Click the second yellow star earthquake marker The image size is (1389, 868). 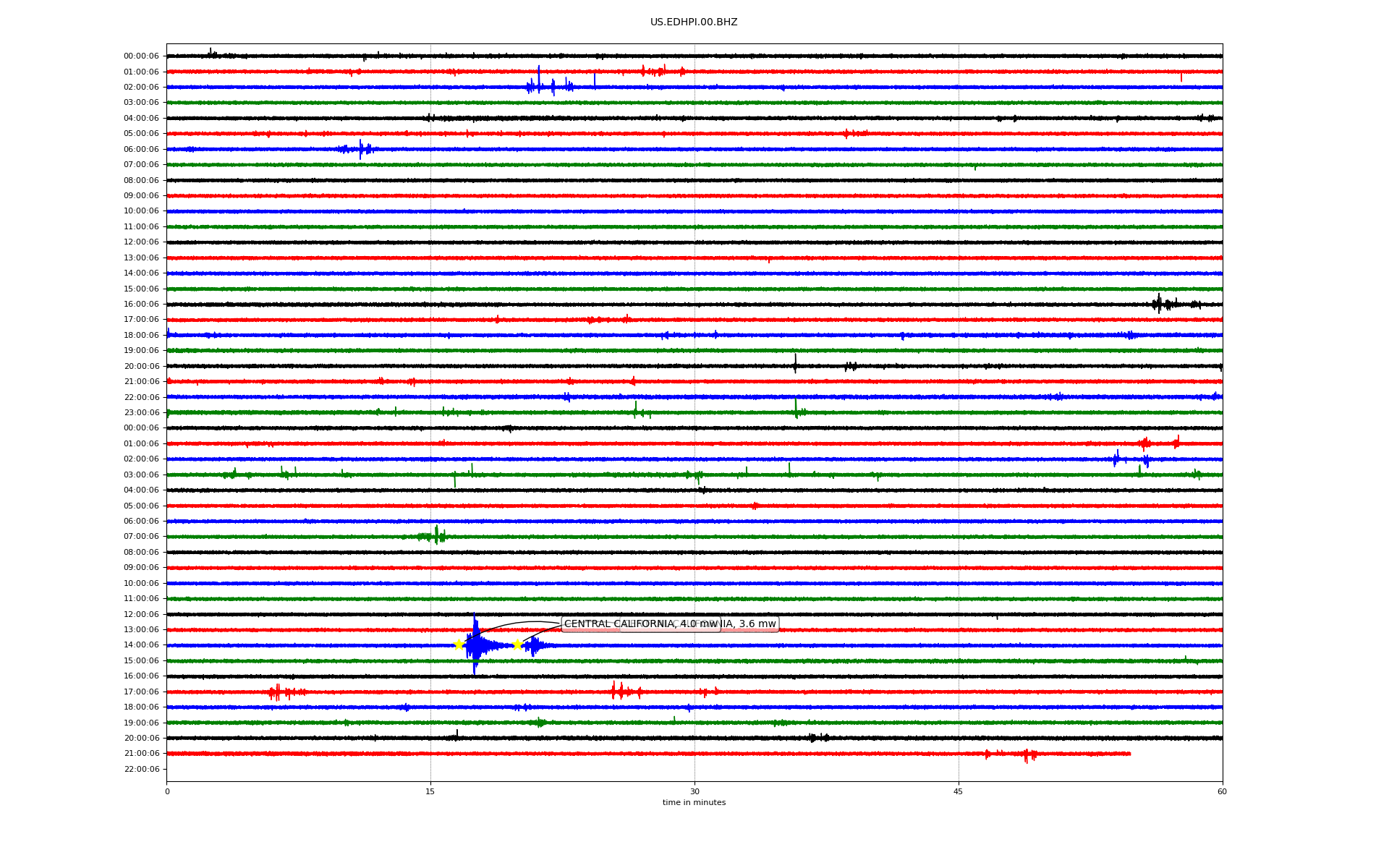[517, 644]
